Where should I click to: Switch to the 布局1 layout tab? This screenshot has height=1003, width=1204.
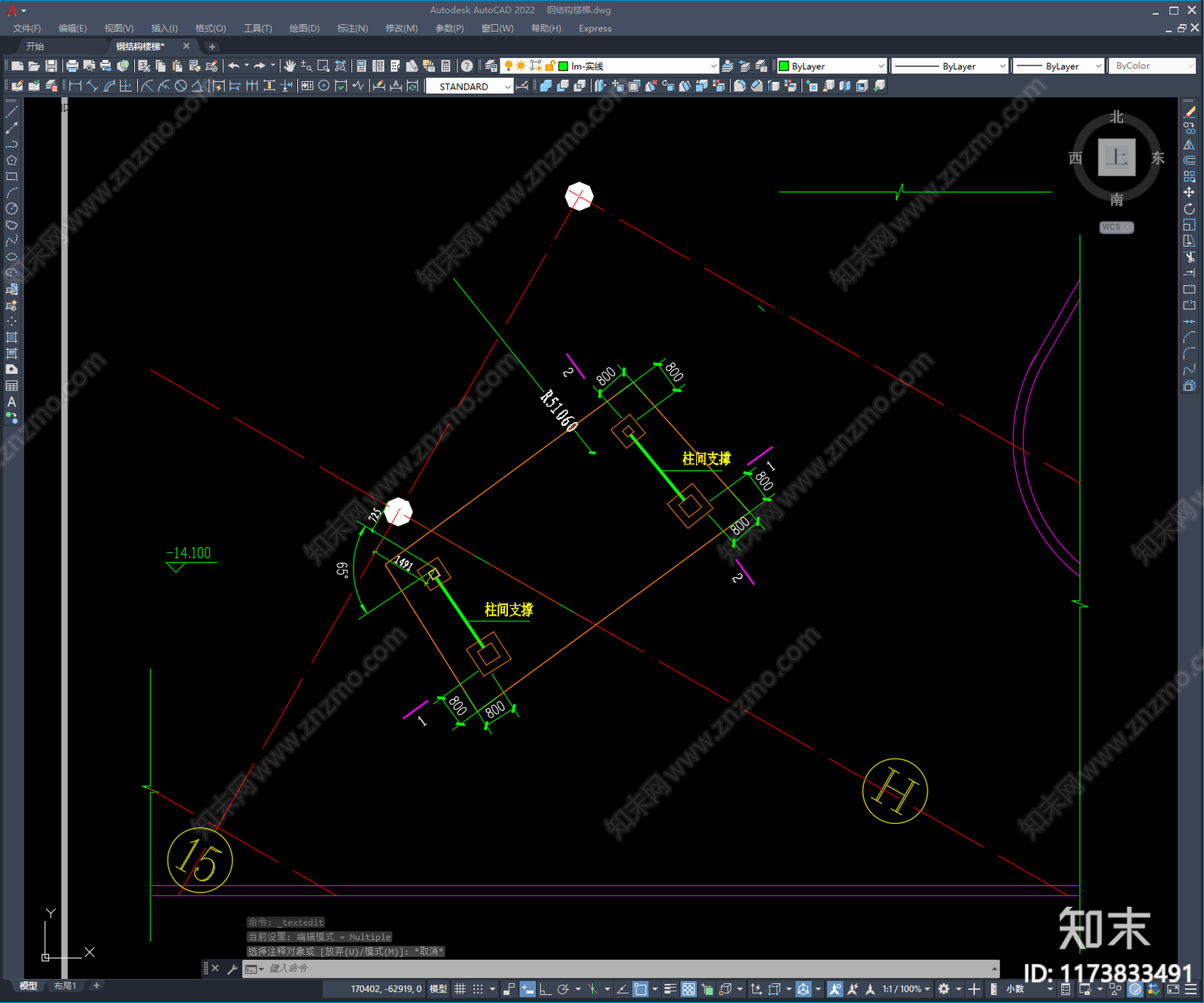click(x=65, y=986)
